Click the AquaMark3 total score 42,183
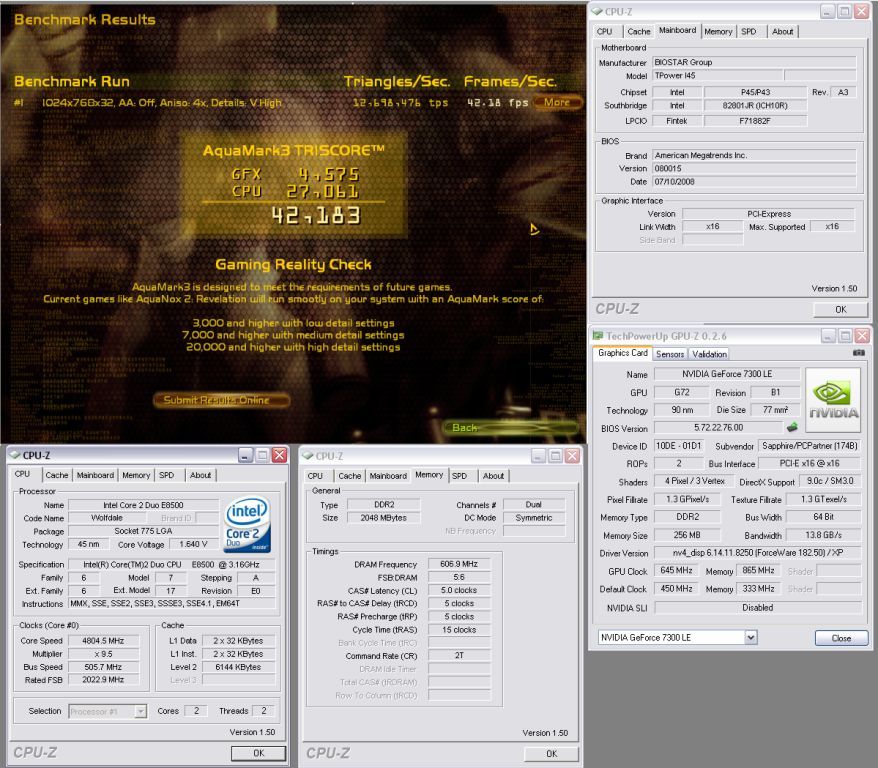This screenshot has height=768, width=878. 316,215
